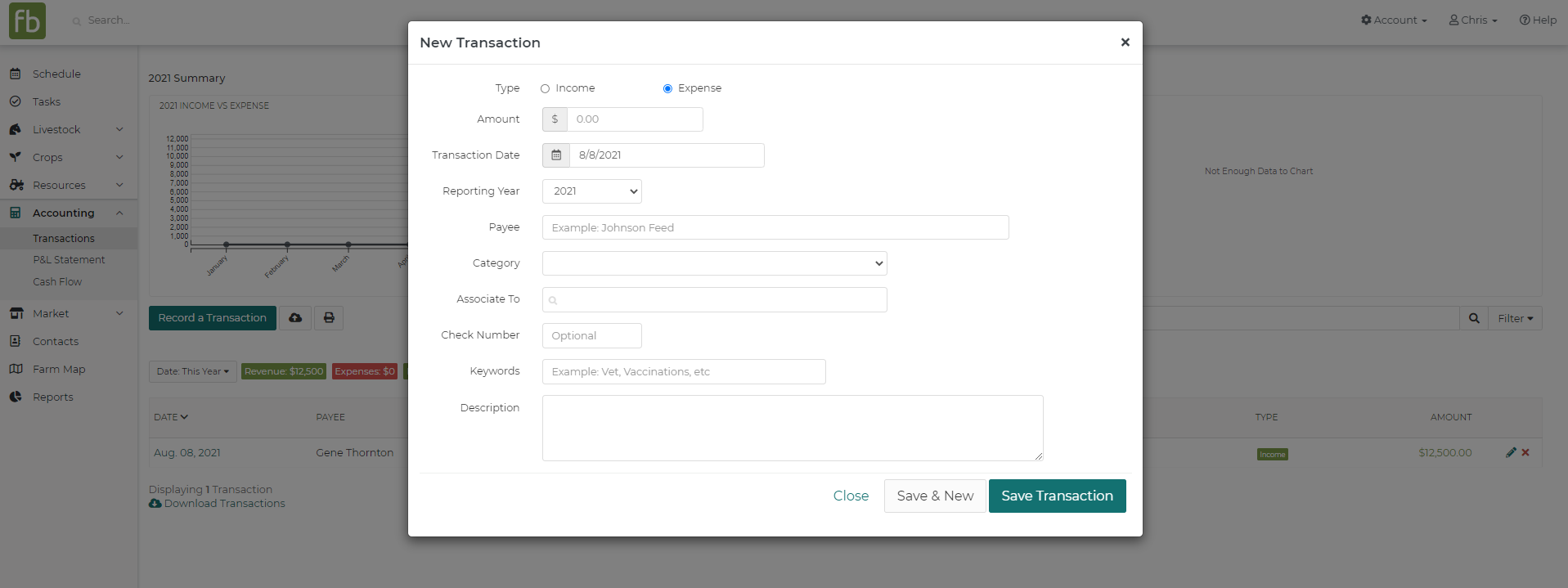
Task: Open the Reporting Year dropdown
Action: point(592,191)
